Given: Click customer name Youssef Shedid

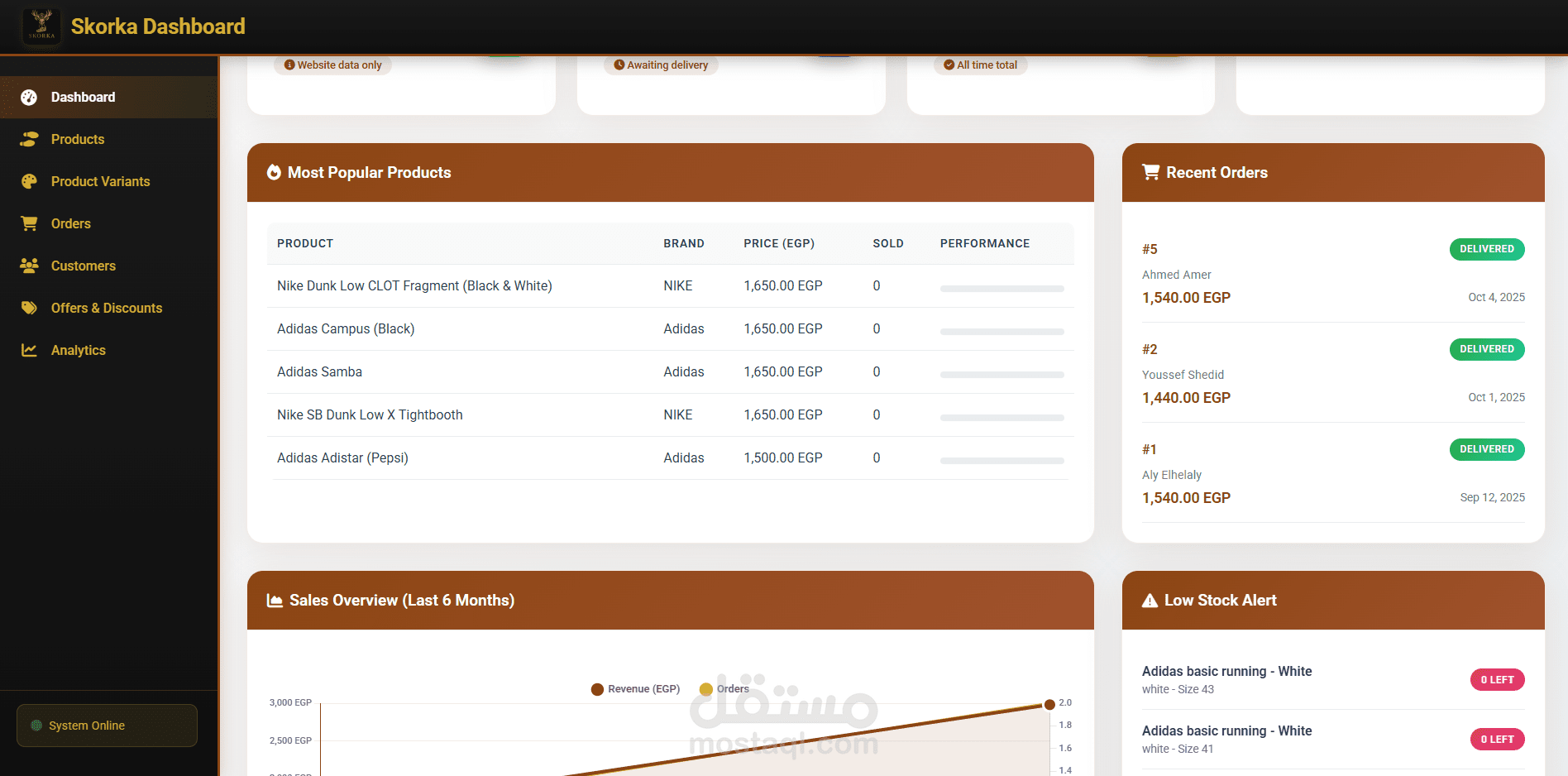Looking at the screenshot, I should pyautogui.click(x=1183, y=375).
